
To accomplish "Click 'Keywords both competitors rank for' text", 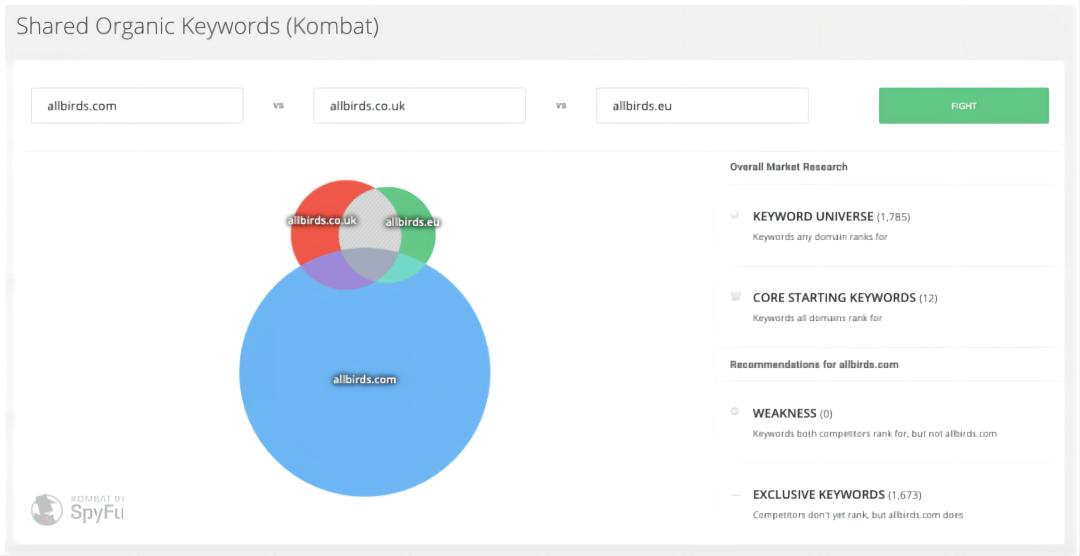I will 875,434.
